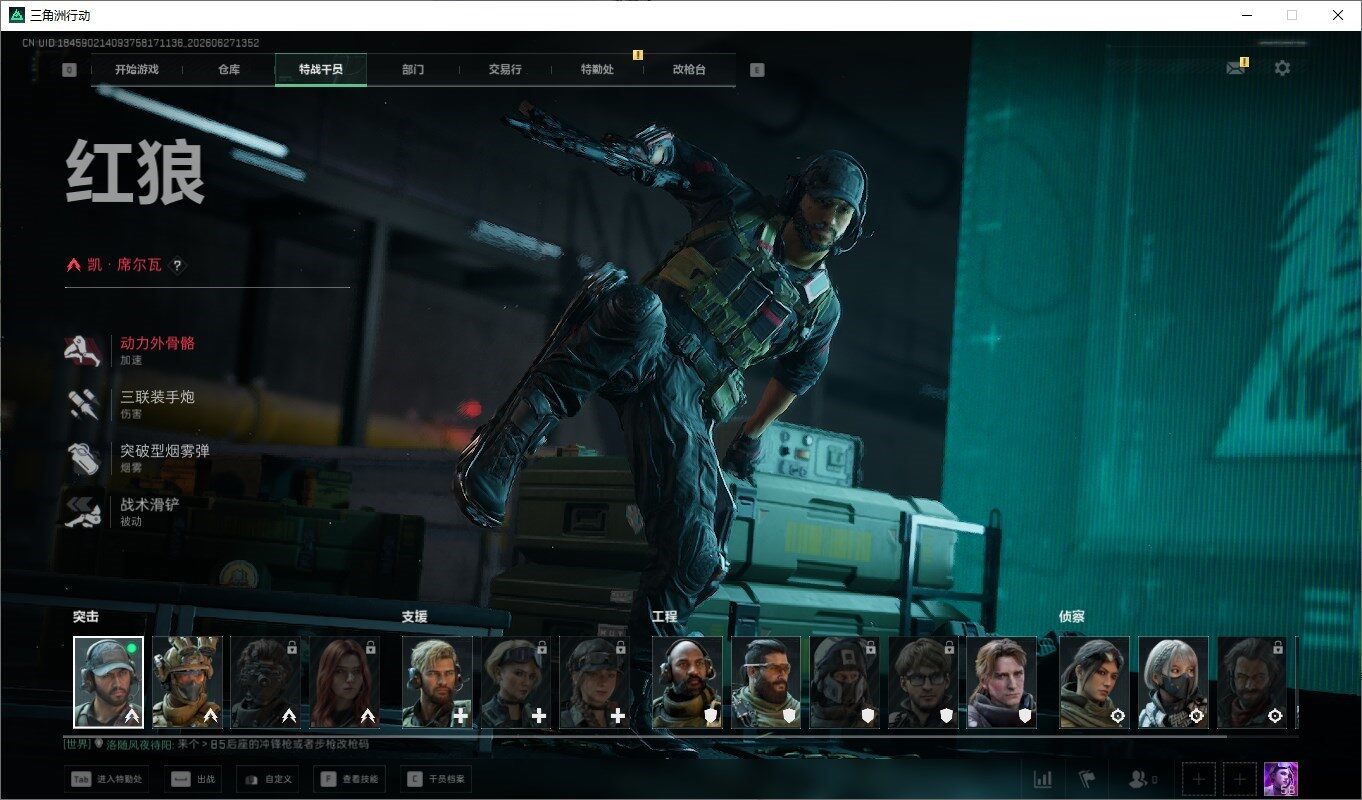Open the 交易行 tab
The image size is (1362, 800).
click(x=505, y=70)
